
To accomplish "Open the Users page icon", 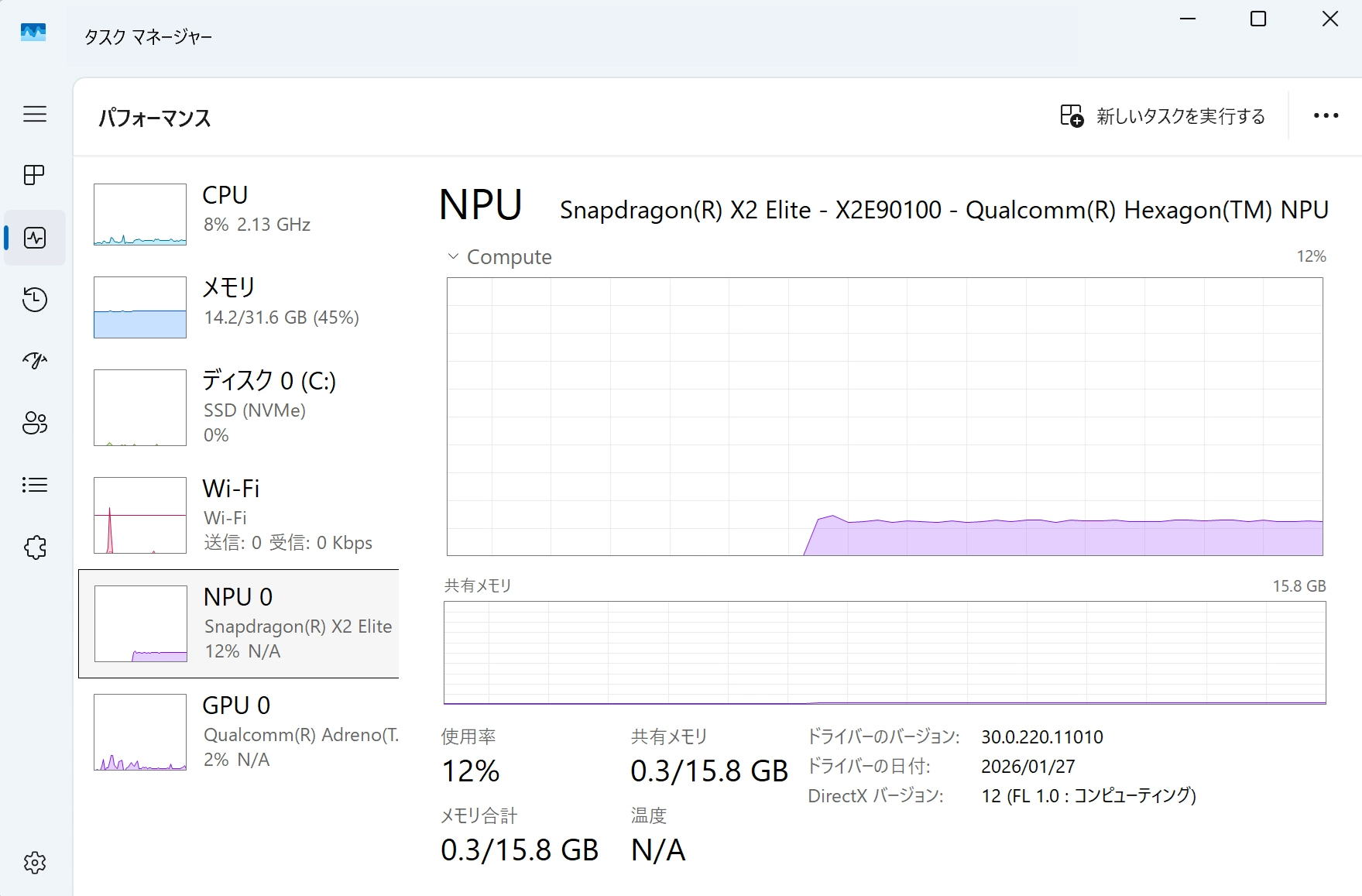I will [x=35, y=423].
